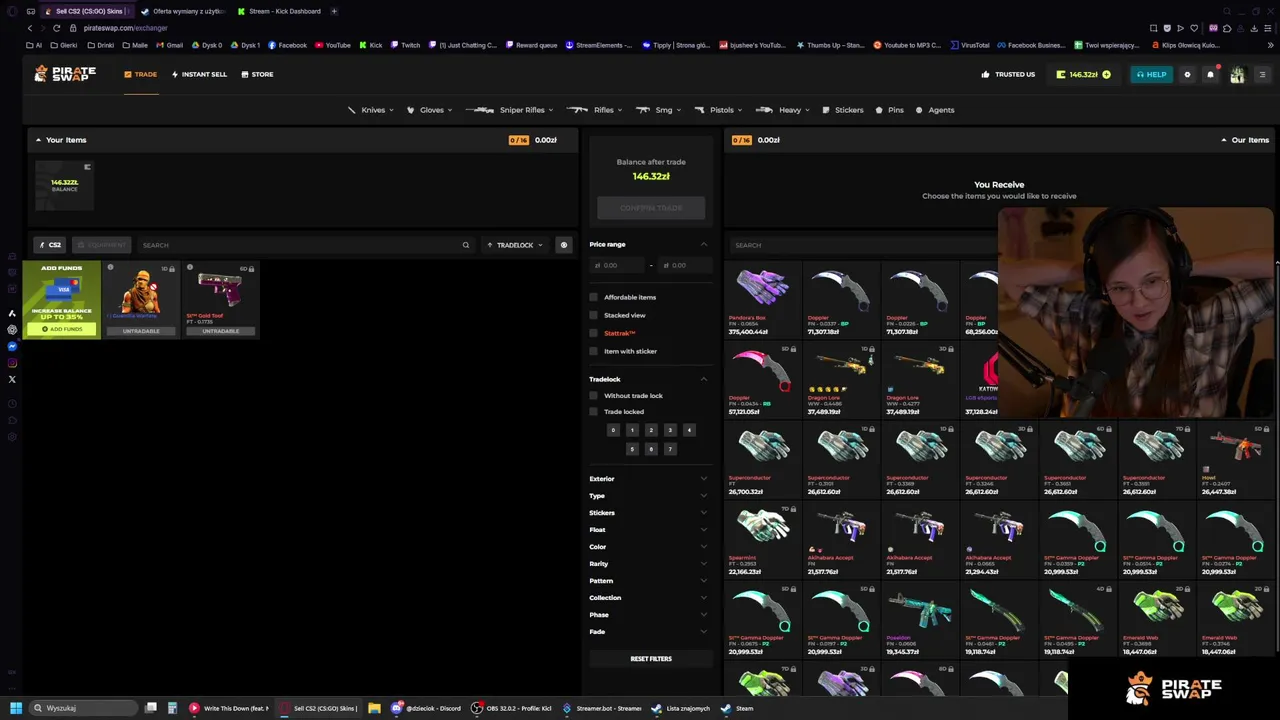Enable the Stacked view checkbox
Screen dimensions: 1280x720
tap(593, 315)
